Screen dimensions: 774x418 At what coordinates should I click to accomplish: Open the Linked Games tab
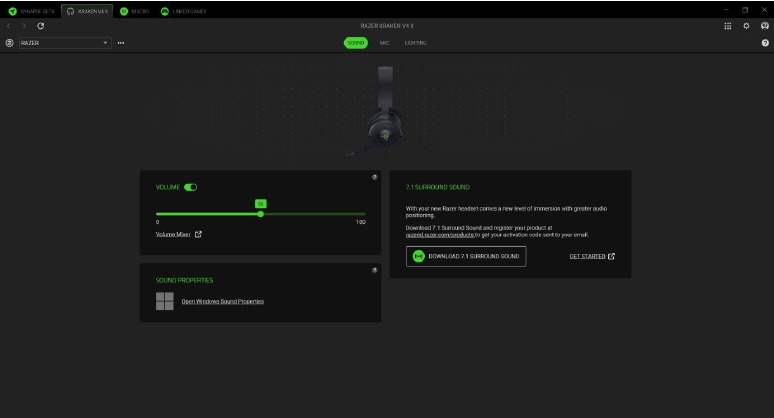184,11
